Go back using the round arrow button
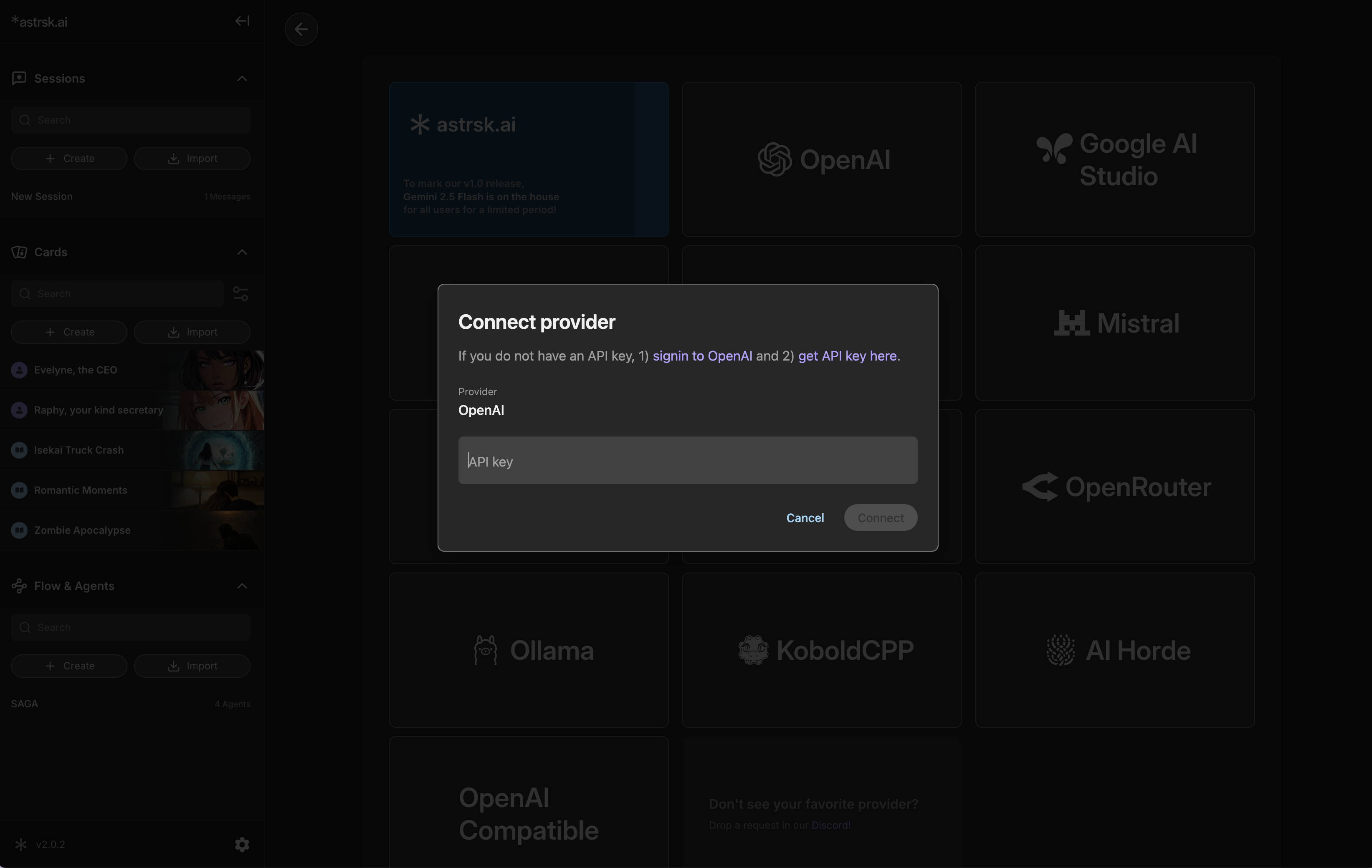This screenshot has height=868, width=1372. pyautogui.click(x=301, y=29)
